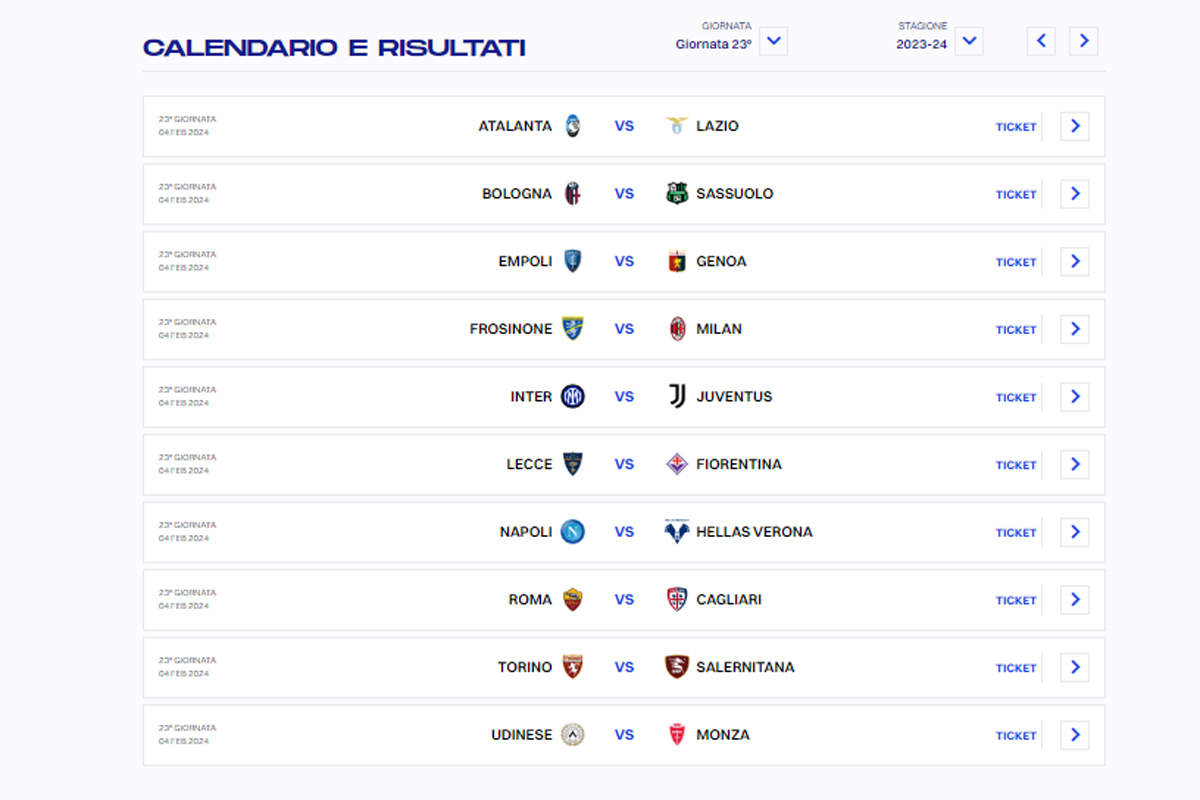Go to next matchday arrow
This screenshot has width=1200, height=800.
click(x=1083, y=41)
